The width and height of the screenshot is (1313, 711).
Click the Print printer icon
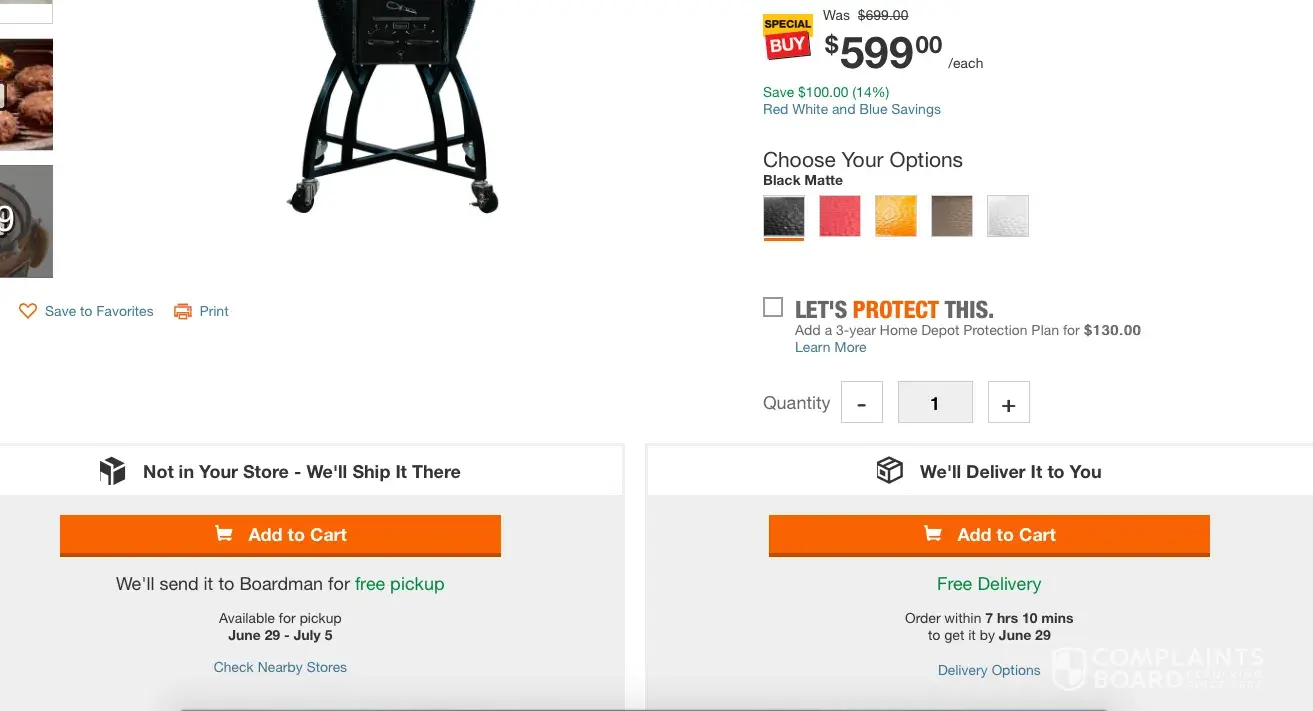(182, 311)
